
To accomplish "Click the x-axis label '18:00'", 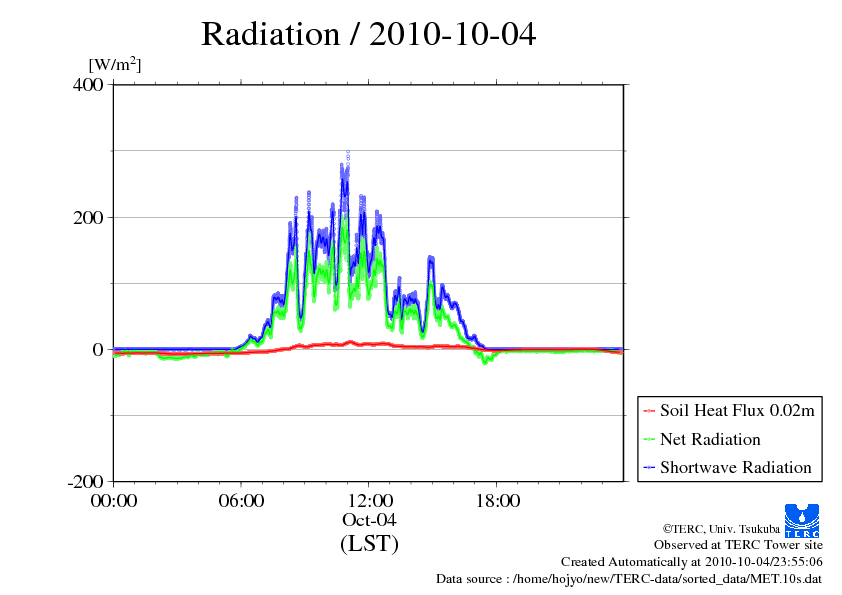I will coord(497,500).
